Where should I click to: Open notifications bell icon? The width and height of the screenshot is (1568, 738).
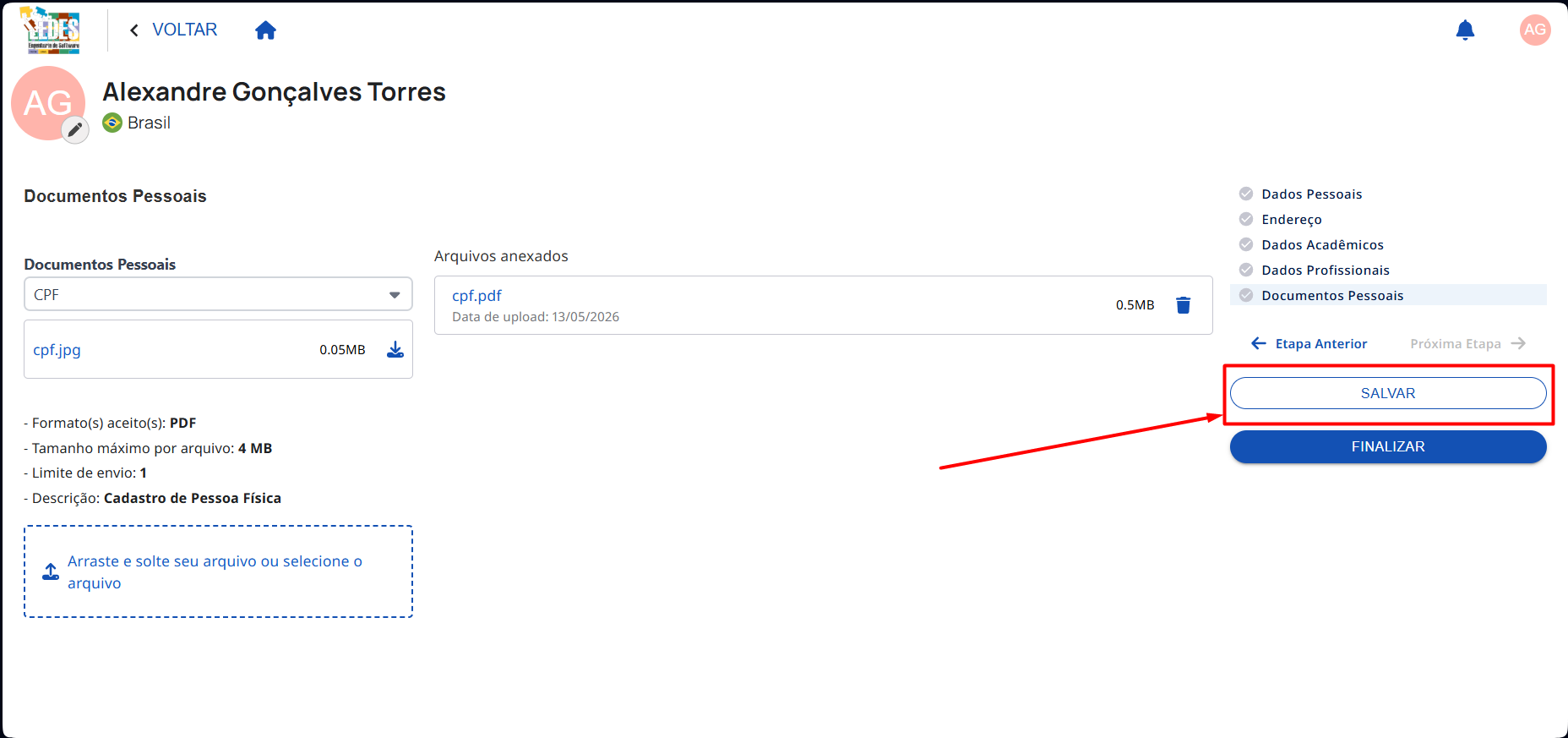1465,30
